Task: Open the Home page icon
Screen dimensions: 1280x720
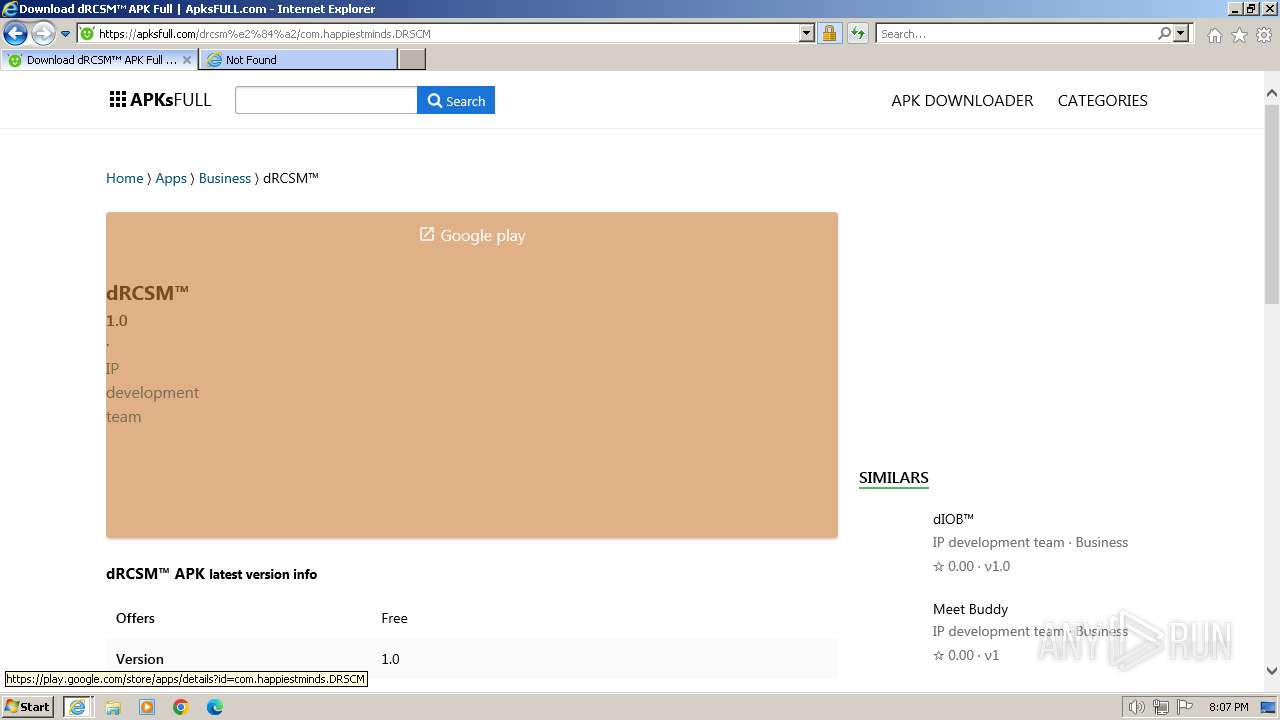Action: [1214, 35]
